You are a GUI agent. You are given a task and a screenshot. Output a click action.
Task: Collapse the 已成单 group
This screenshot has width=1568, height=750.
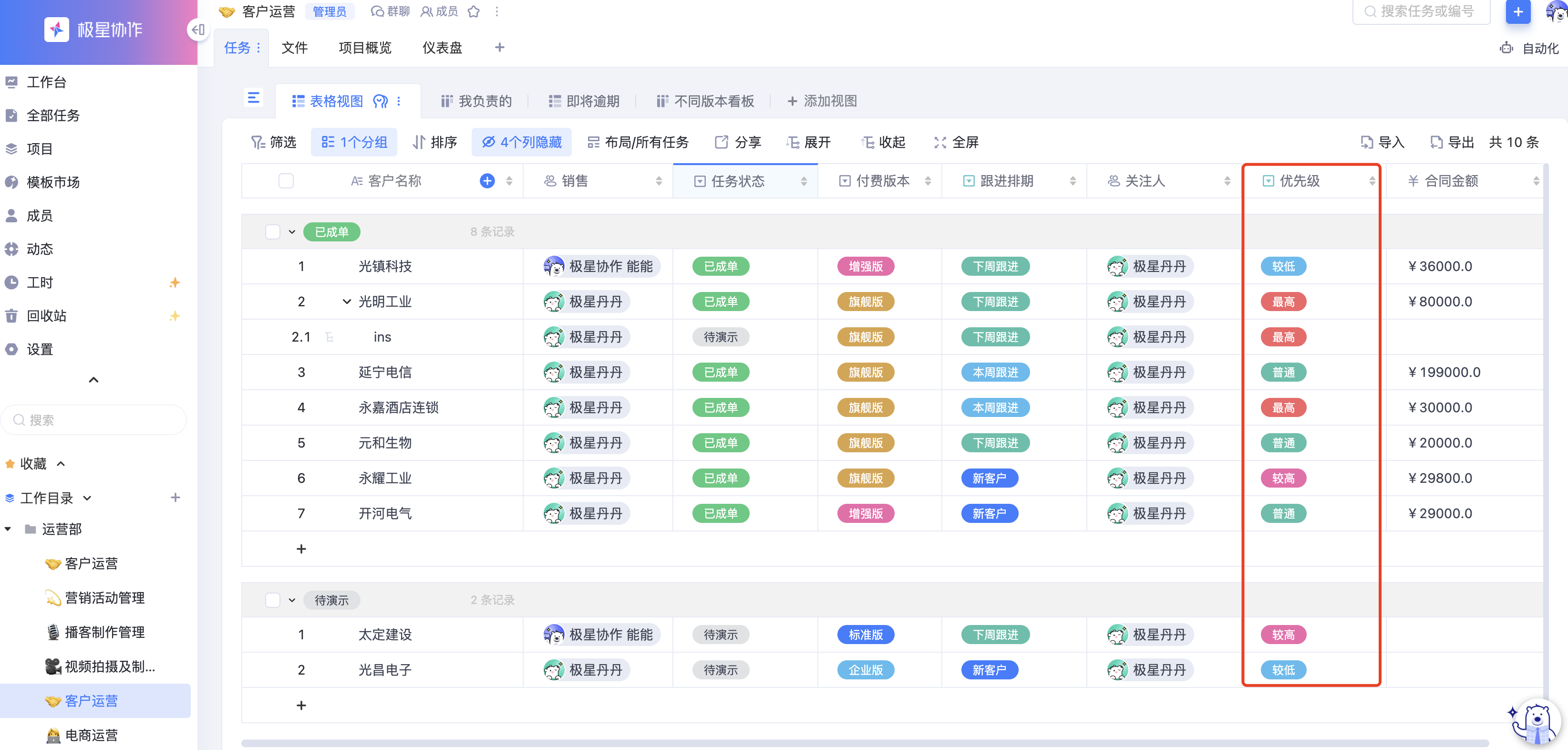pos(292,232)
